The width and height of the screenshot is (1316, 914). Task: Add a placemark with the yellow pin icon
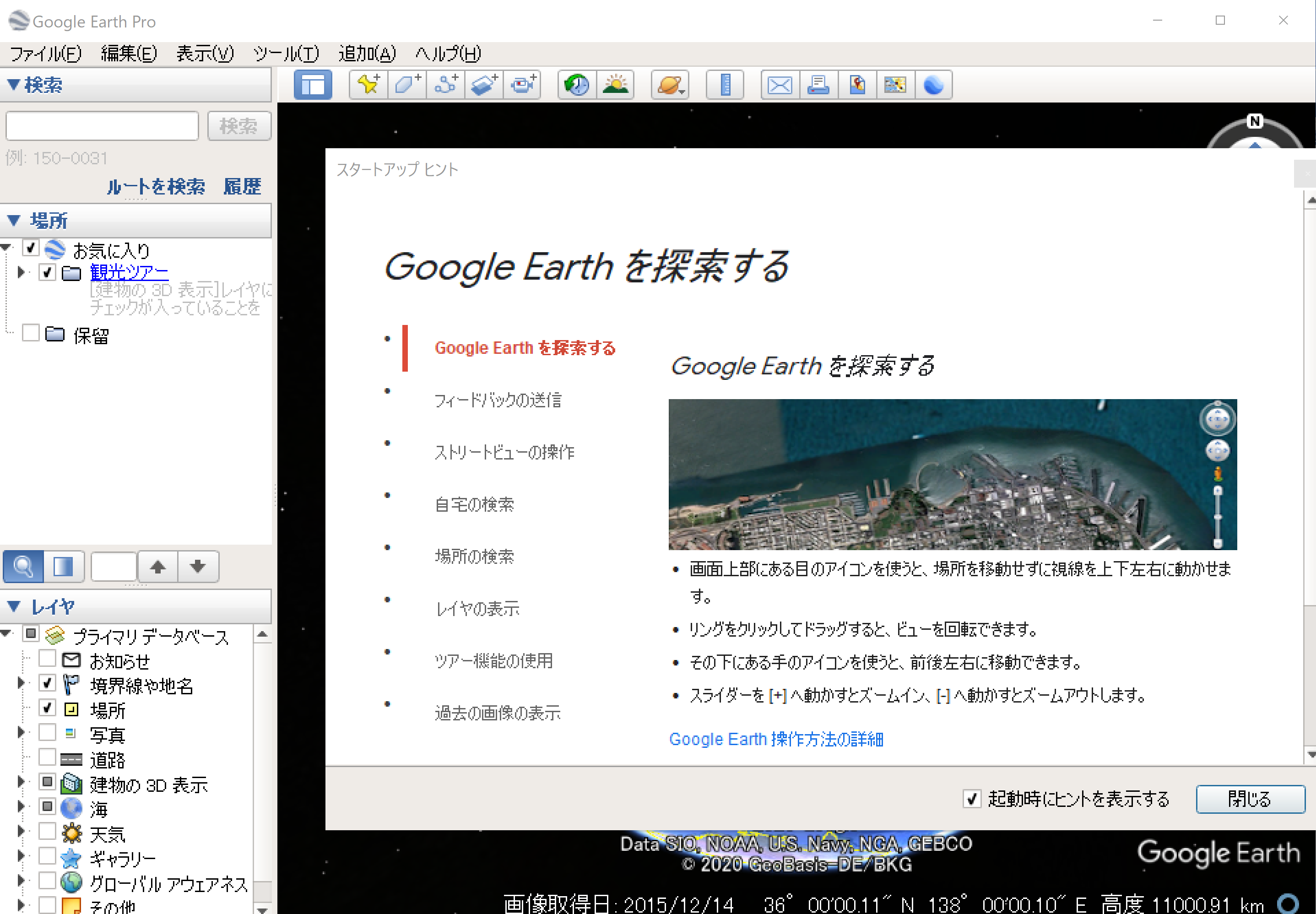point(368,85)
